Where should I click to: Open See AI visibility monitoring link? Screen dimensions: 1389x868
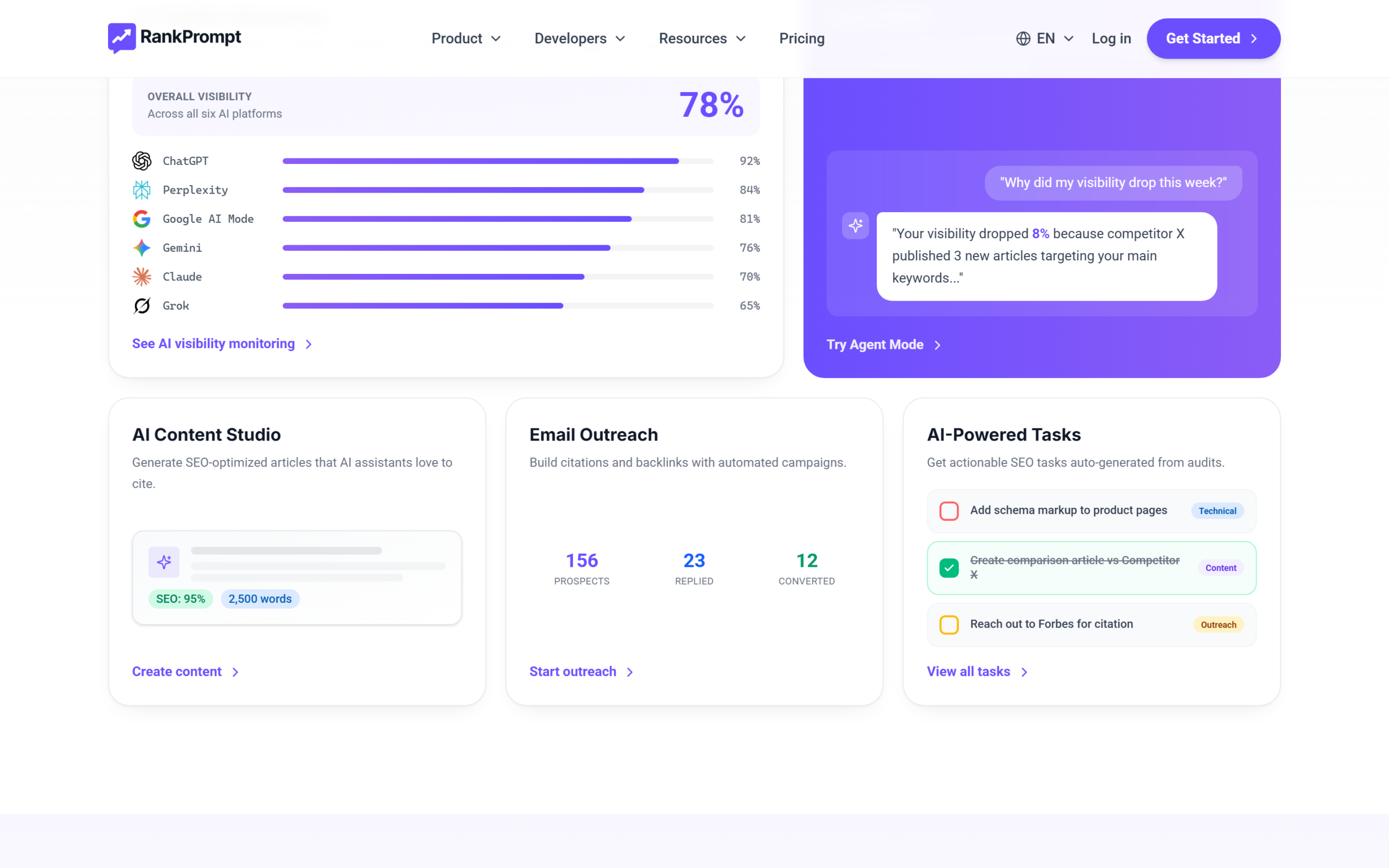tap(222, 344)
